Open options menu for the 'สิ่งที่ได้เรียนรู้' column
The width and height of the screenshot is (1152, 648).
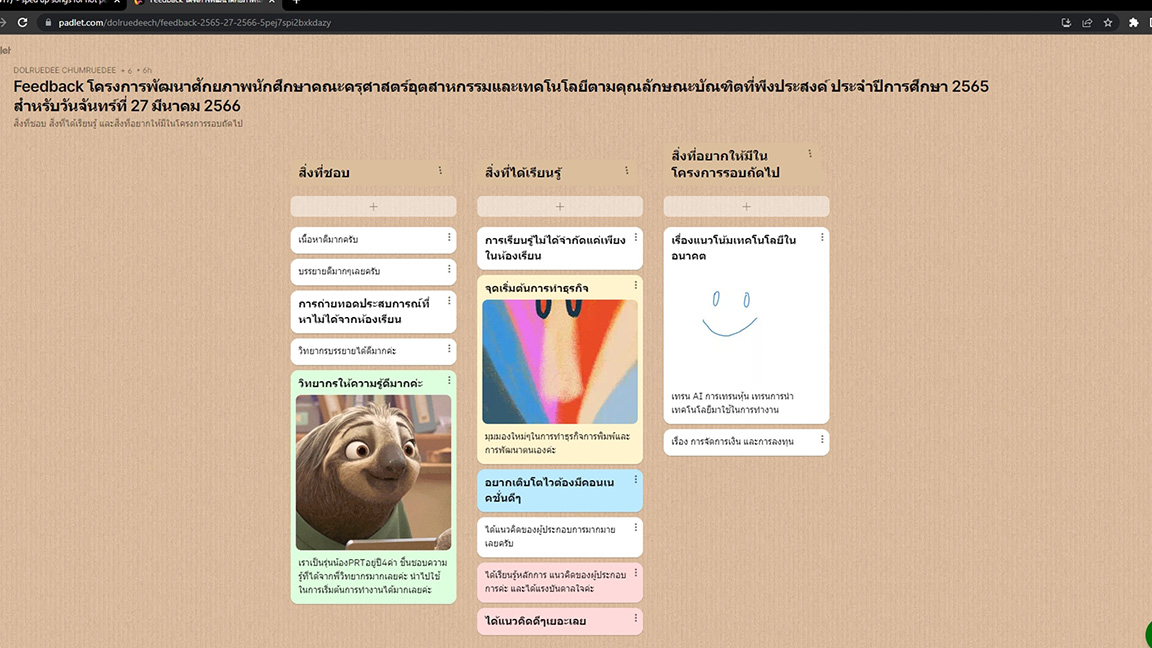coord(627,170)
